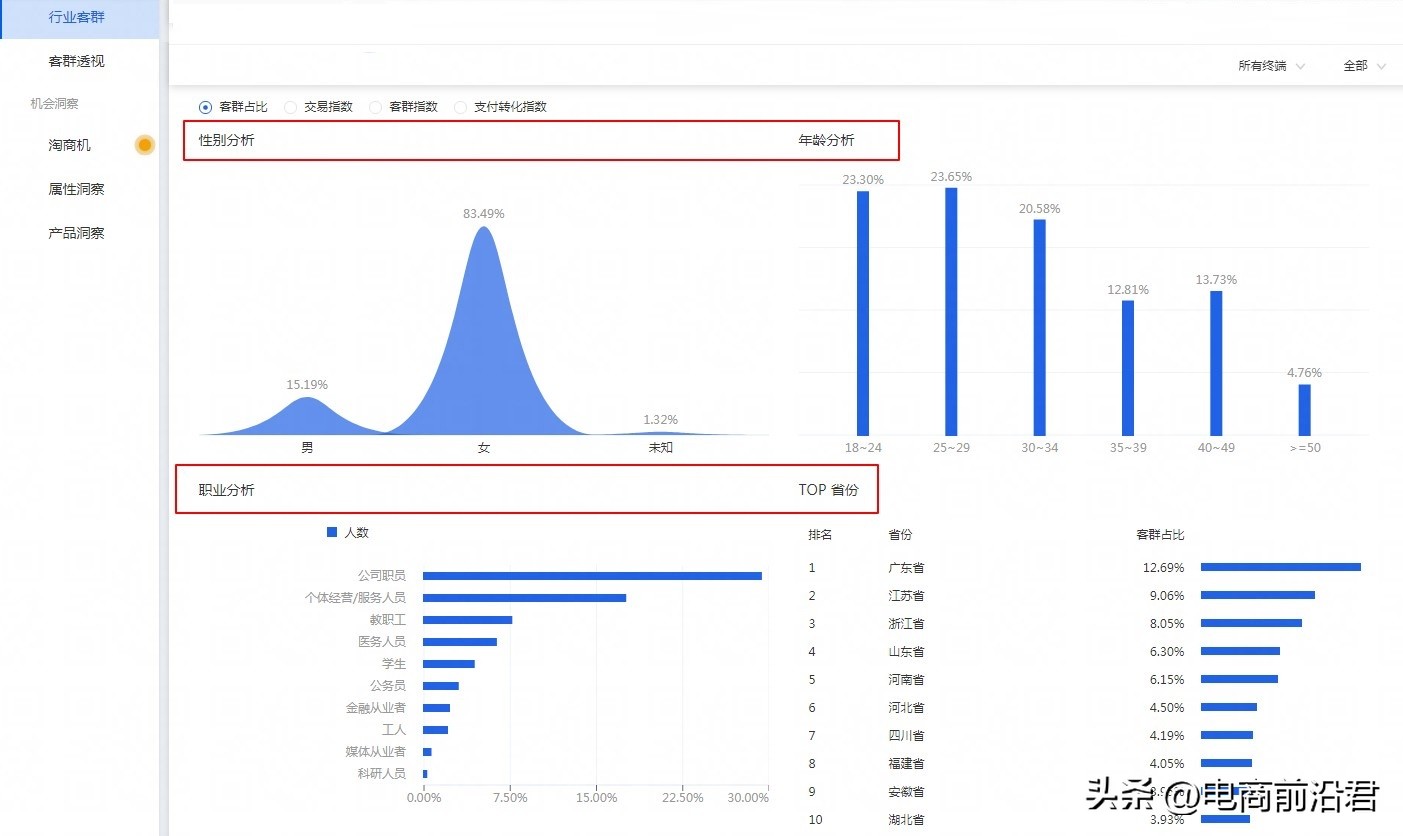Enable the 客群指数 metric option
The image size is (1403, 836).
(x=376, y=107)
